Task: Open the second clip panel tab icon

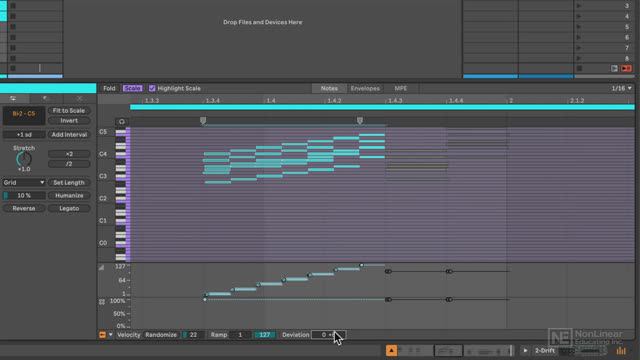Action: point(46,99)
